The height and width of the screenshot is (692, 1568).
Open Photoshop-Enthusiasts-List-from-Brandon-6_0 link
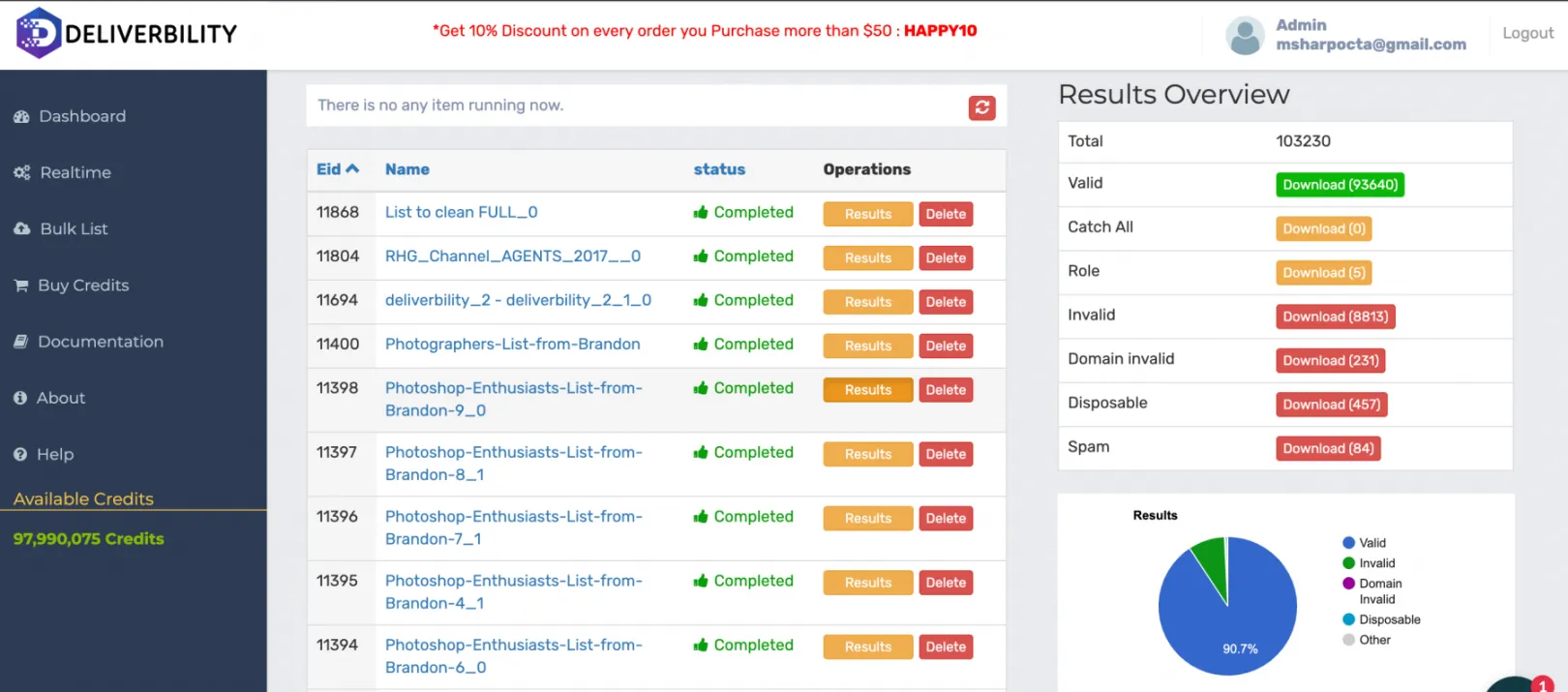click(x=514, y=655)
